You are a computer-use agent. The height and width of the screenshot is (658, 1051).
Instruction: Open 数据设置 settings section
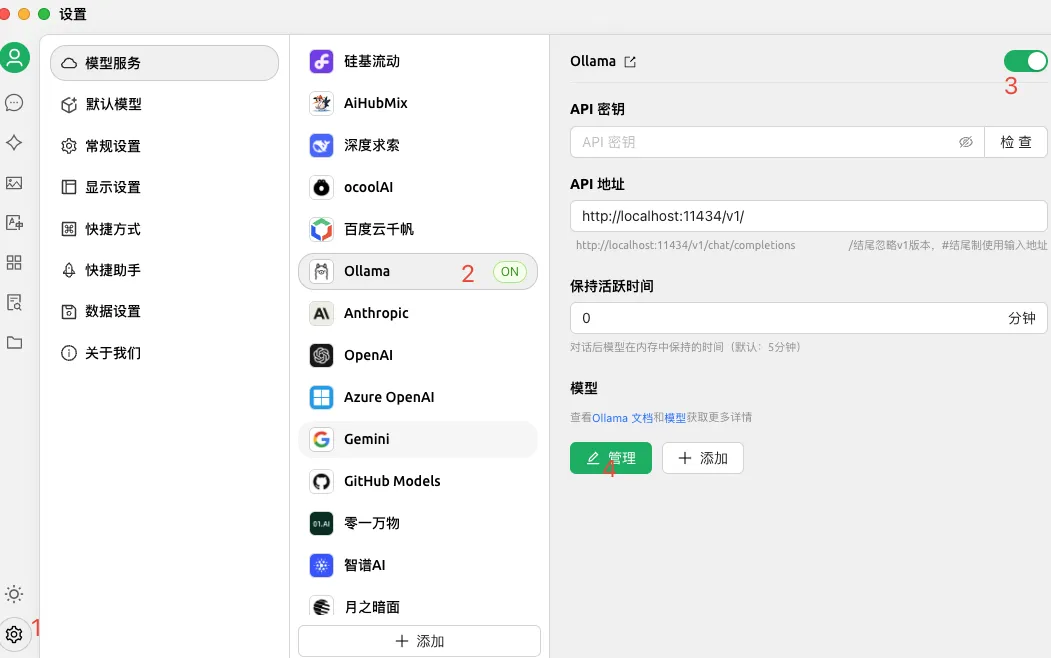click(x=164, y=312)
